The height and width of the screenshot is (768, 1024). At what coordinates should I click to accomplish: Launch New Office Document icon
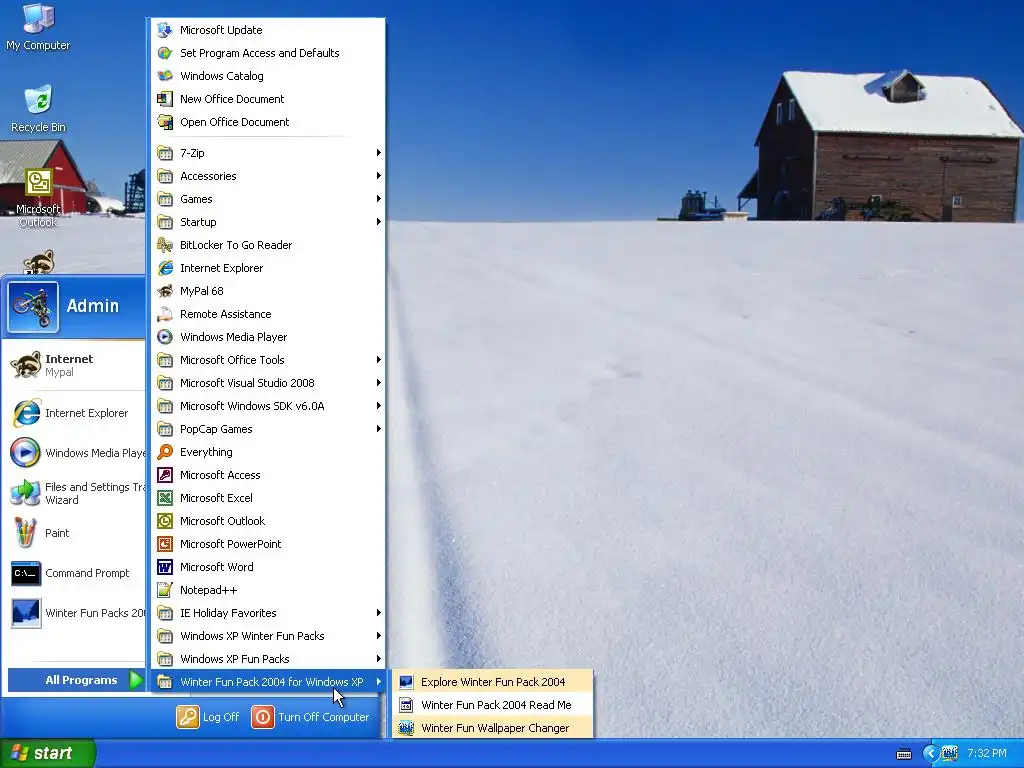165,99
